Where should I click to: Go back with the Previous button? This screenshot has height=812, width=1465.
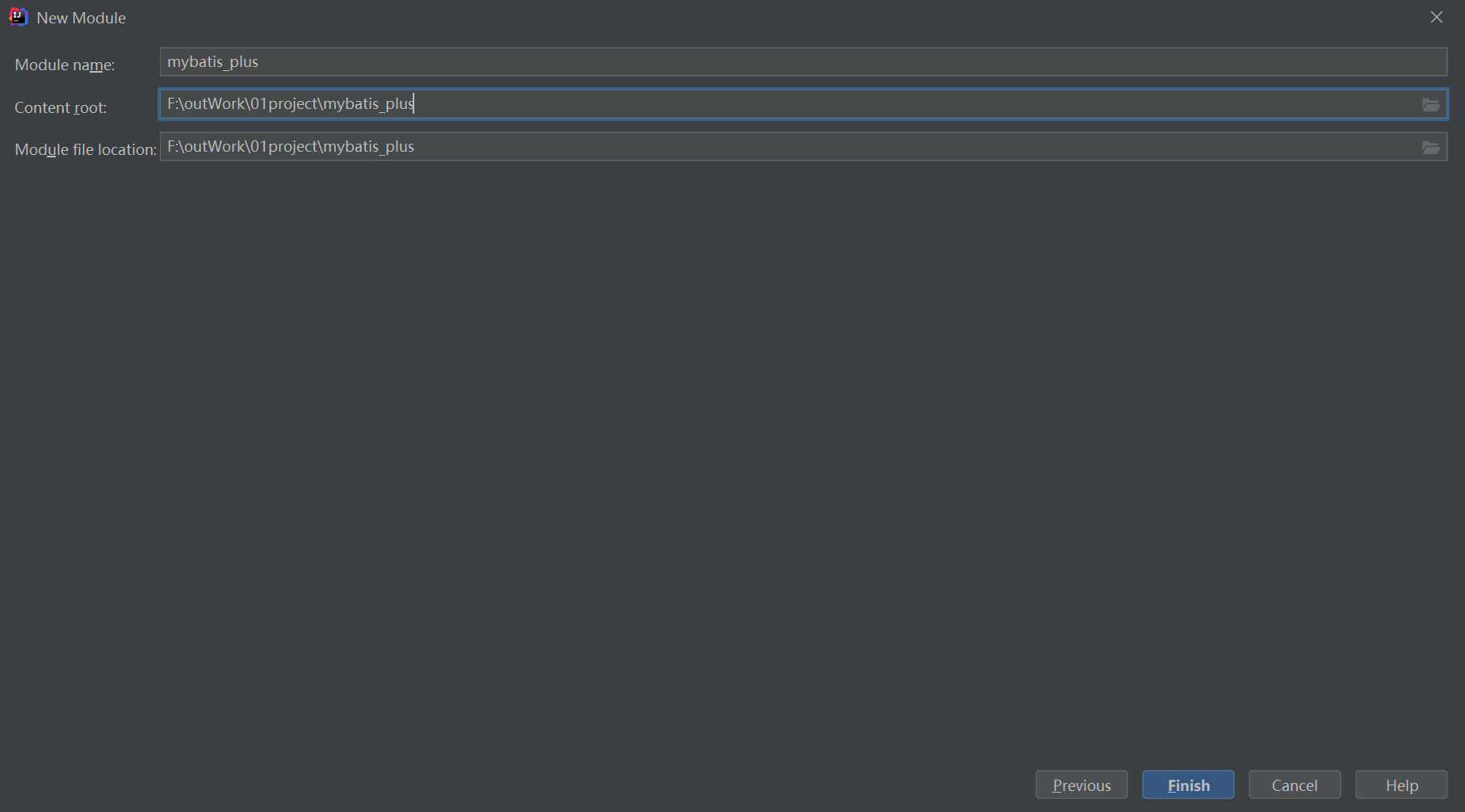pyautogui.click(x=1081, y=785)
